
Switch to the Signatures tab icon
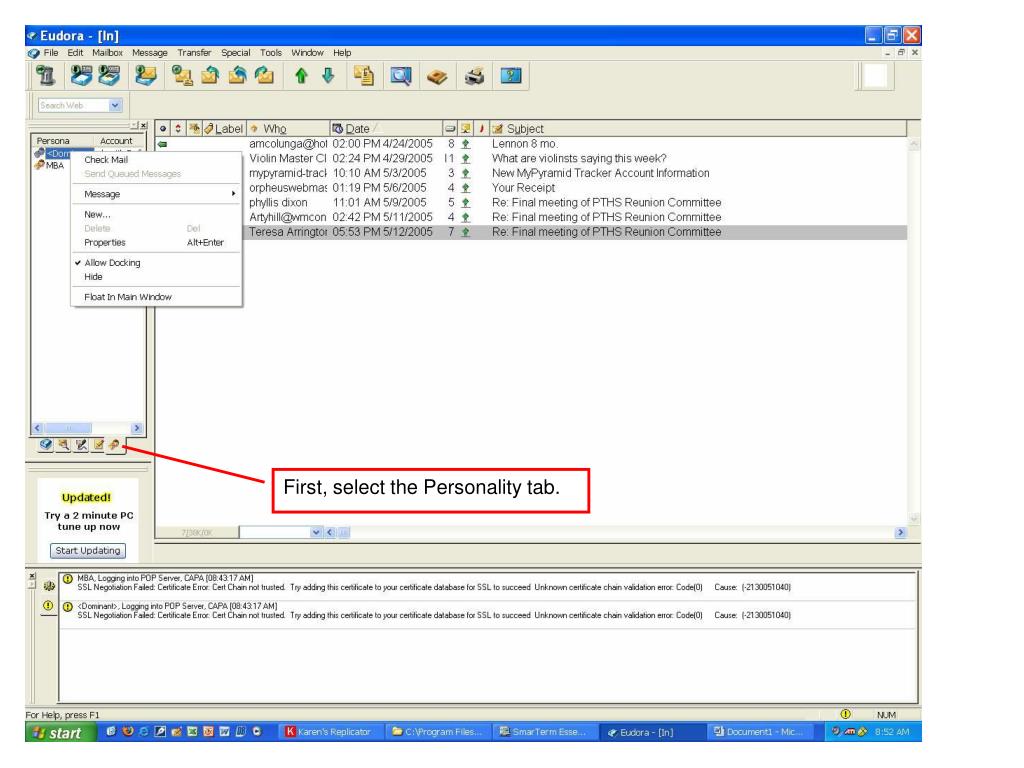click(81, 445)
